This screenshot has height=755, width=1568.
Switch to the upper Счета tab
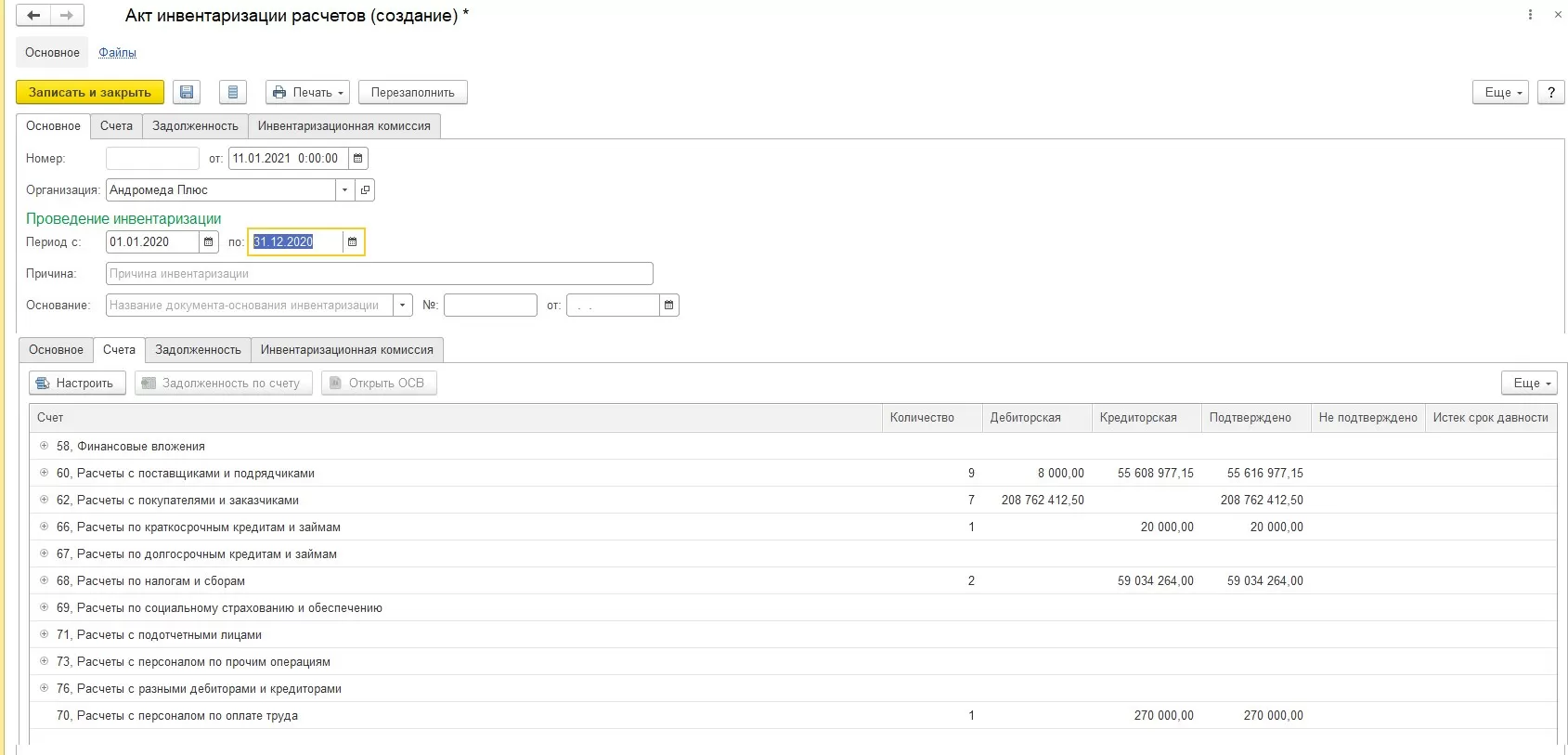pos(116,126)
